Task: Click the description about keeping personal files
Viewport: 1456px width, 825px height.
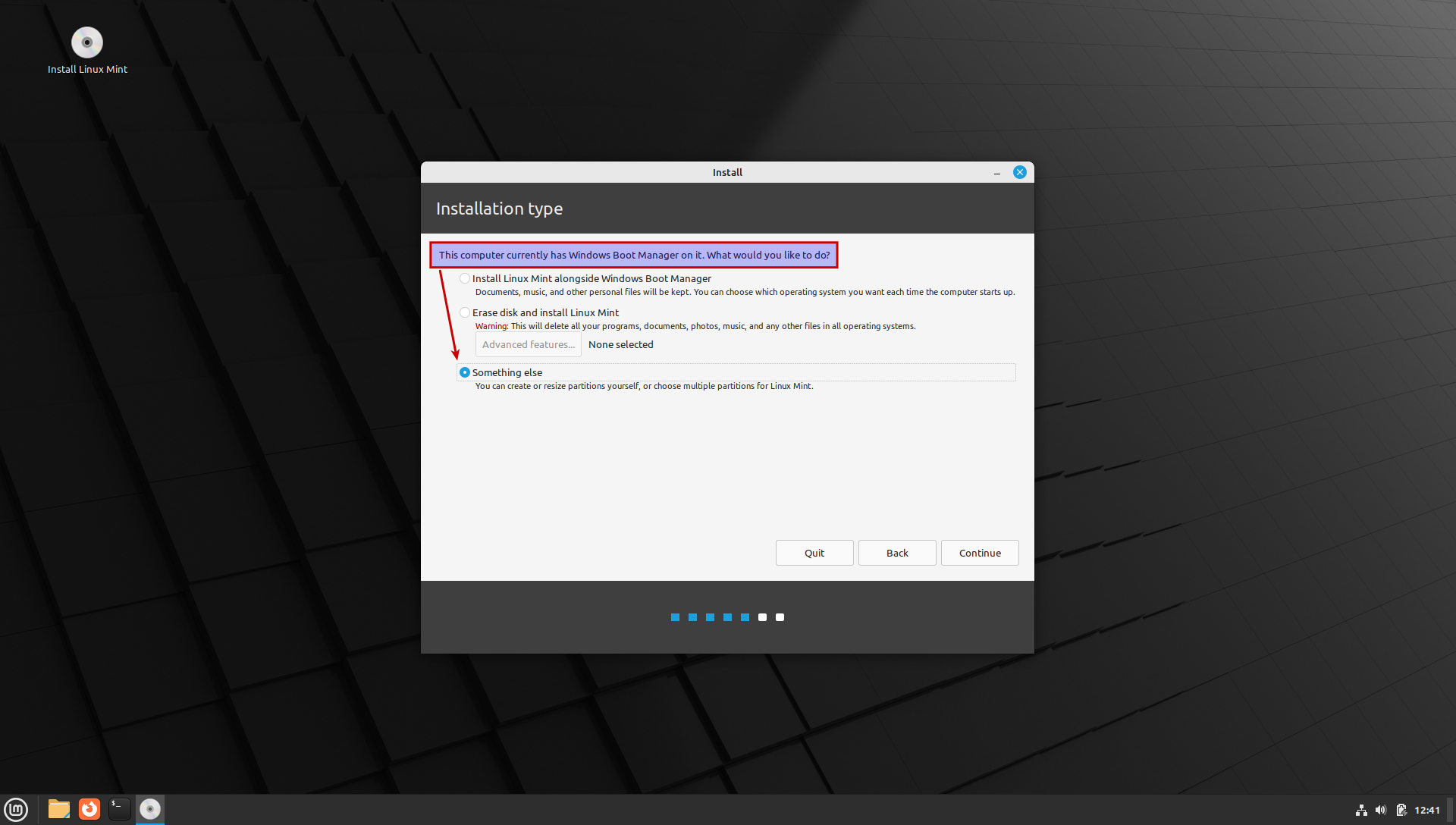Action: 745,292
